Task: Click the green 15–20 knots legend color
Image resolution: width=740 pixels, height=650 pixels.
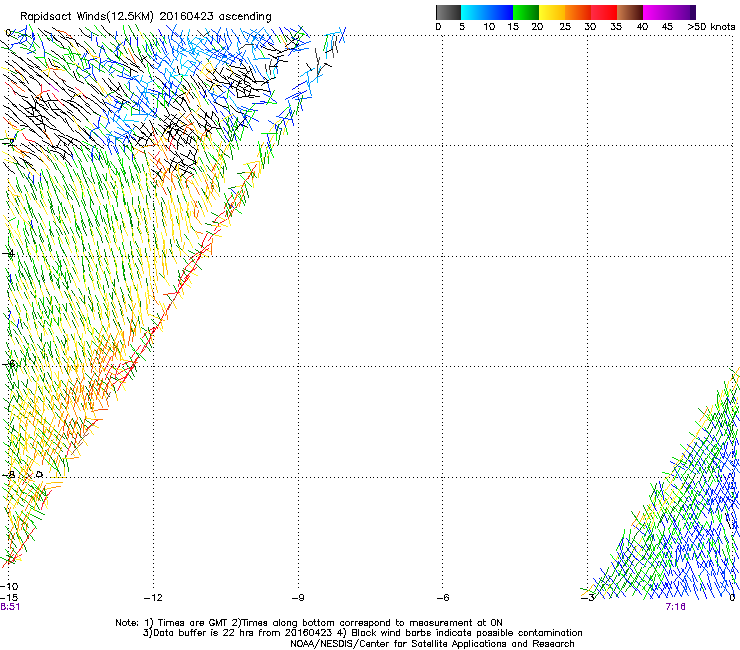Action: [x=526, y=12]
